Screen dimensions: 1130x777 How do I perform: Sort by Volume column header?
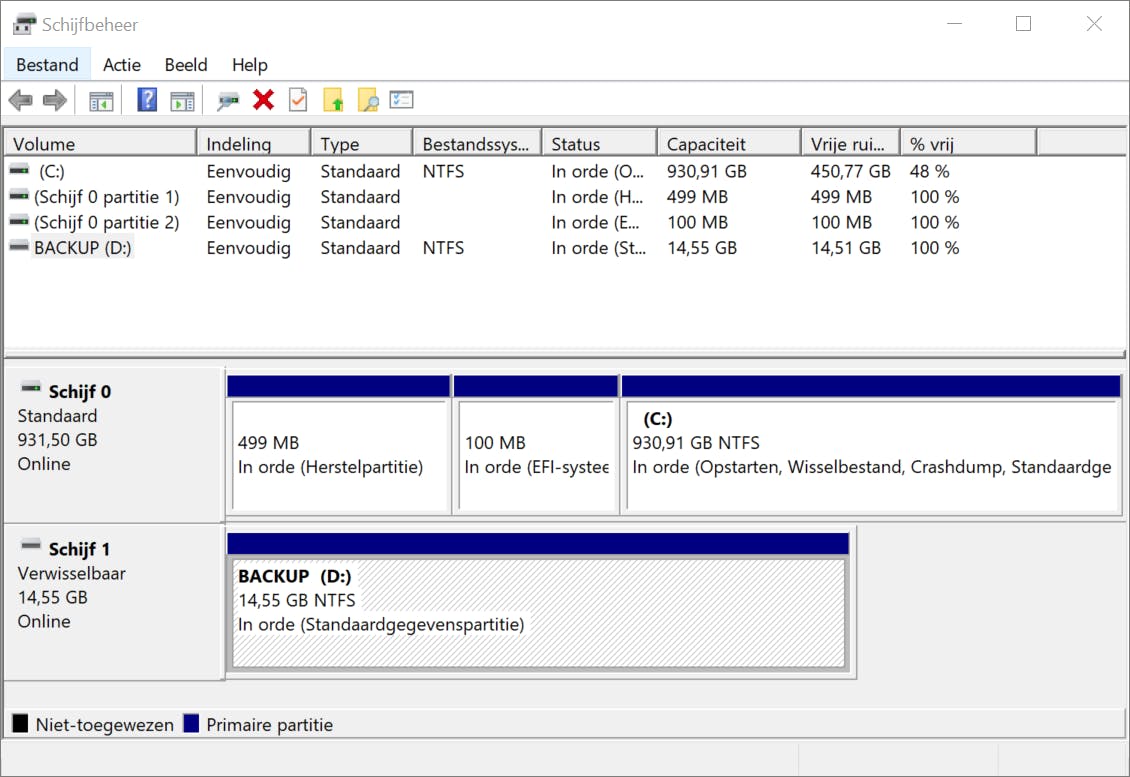tap(100, 144)
